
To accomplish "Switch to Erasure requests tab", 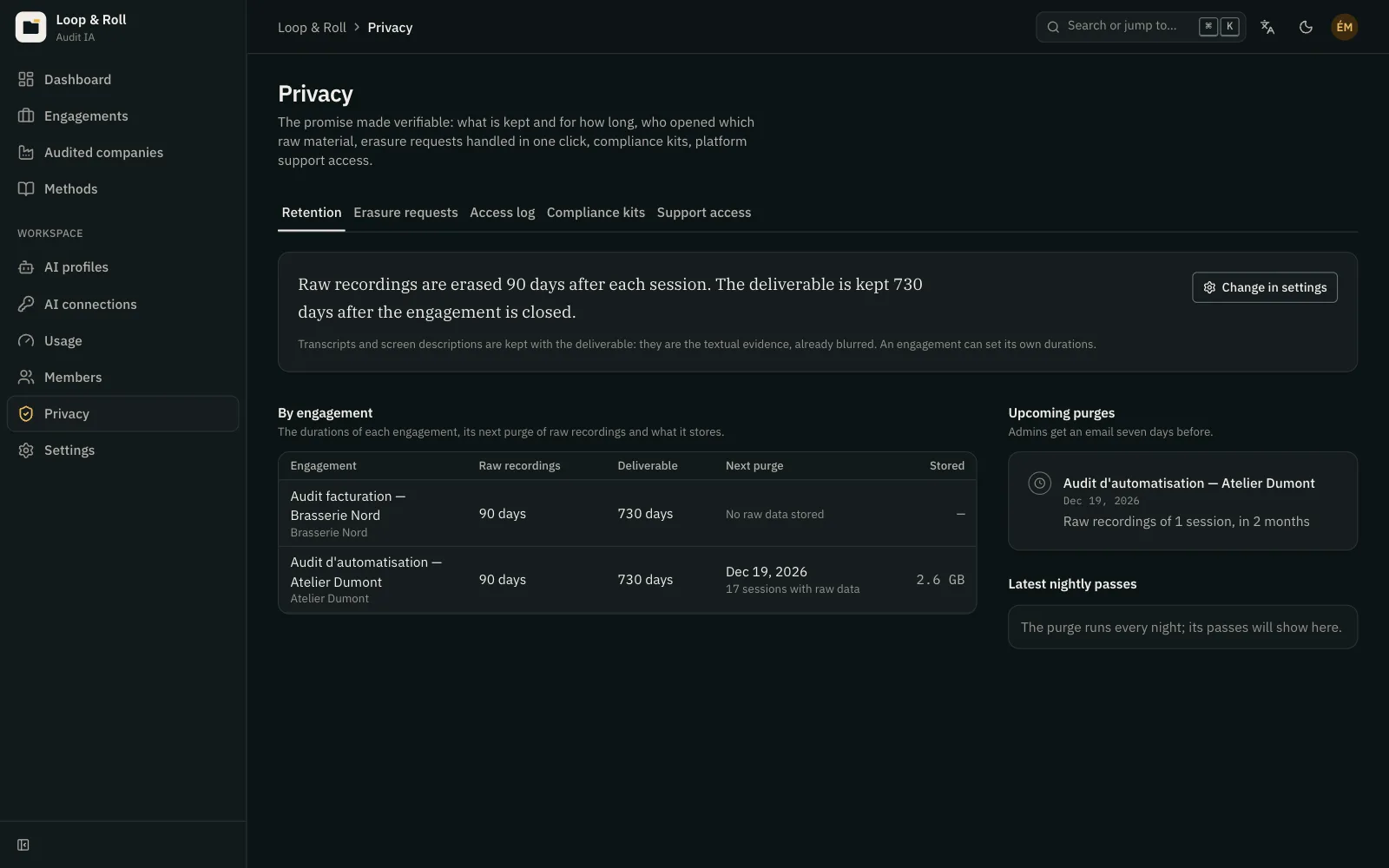I will click(x=405, y=213).
